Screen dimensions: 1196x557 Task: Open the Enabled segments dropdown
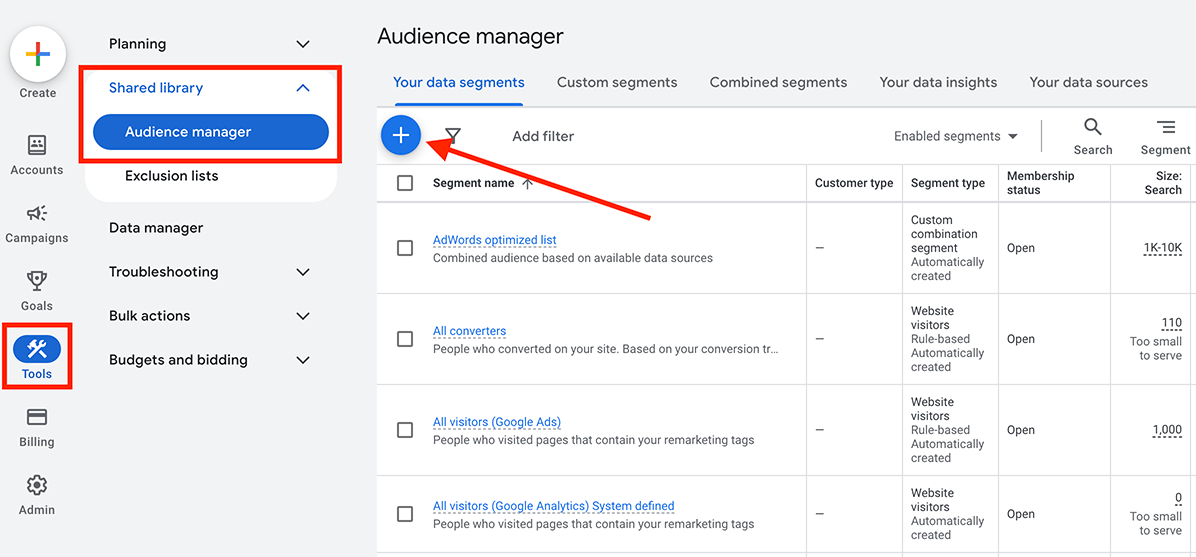click(956, 136)
